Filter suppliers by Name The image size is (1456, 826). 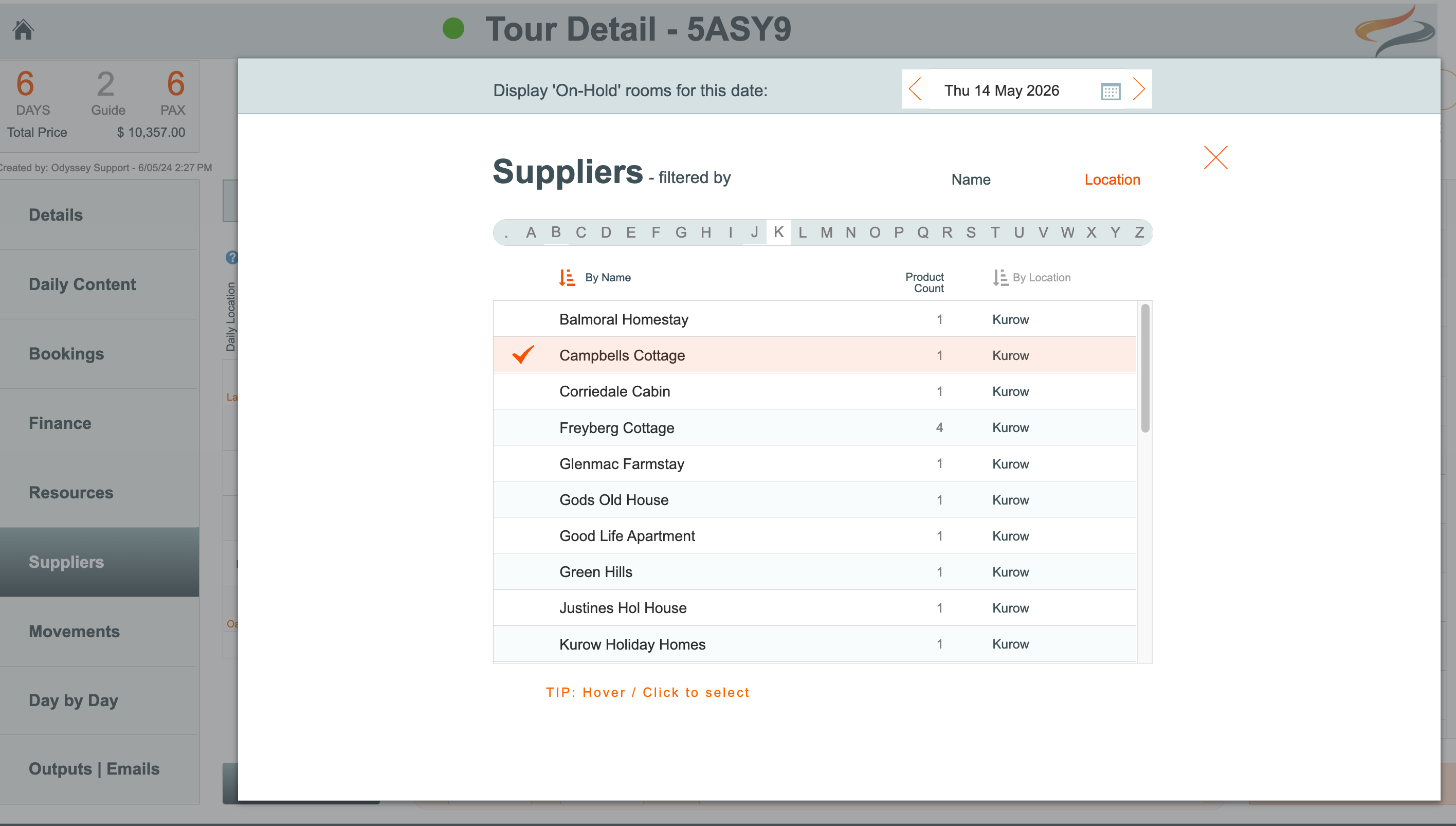click(x=971, y=180)
